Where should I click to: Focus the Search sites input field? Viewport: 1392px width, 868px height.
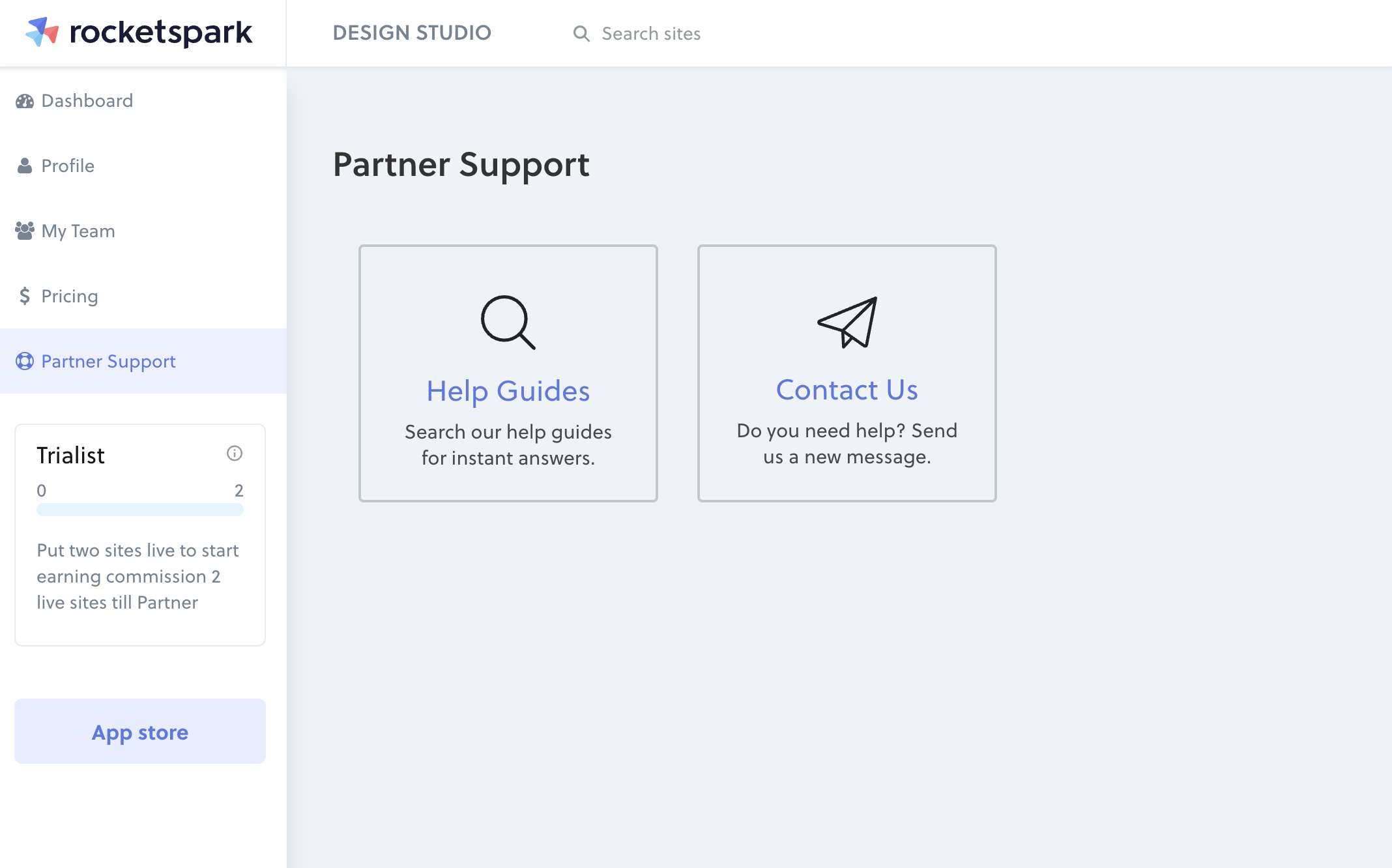tap(651, 34)
